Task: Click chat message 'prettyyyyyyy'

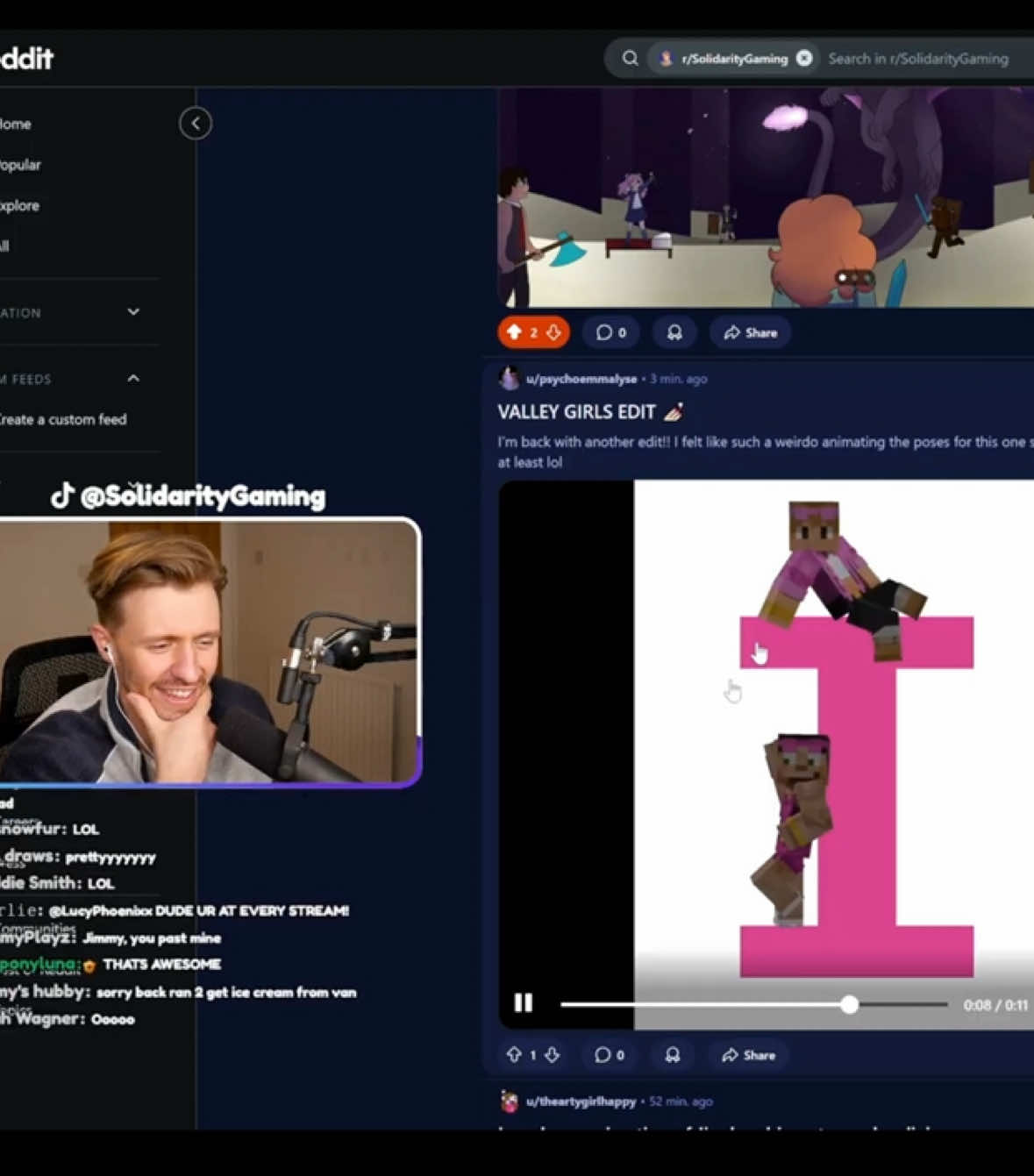Action: pos(111,858)
